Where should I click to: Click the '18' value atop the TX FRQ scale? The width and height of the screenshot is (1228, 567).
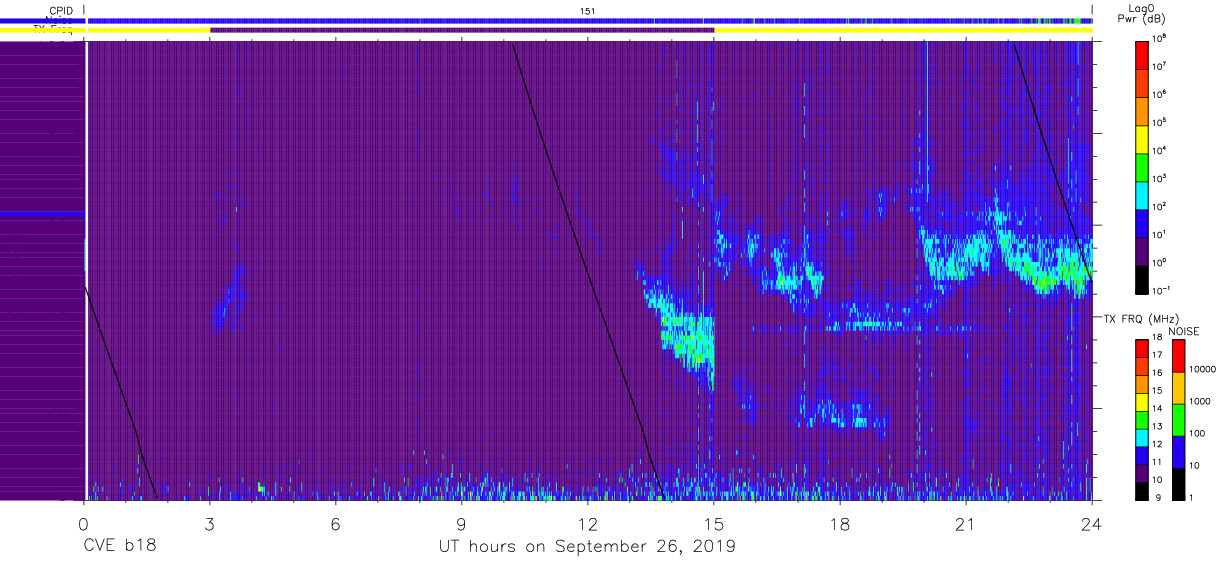[x=1159, y=338]
